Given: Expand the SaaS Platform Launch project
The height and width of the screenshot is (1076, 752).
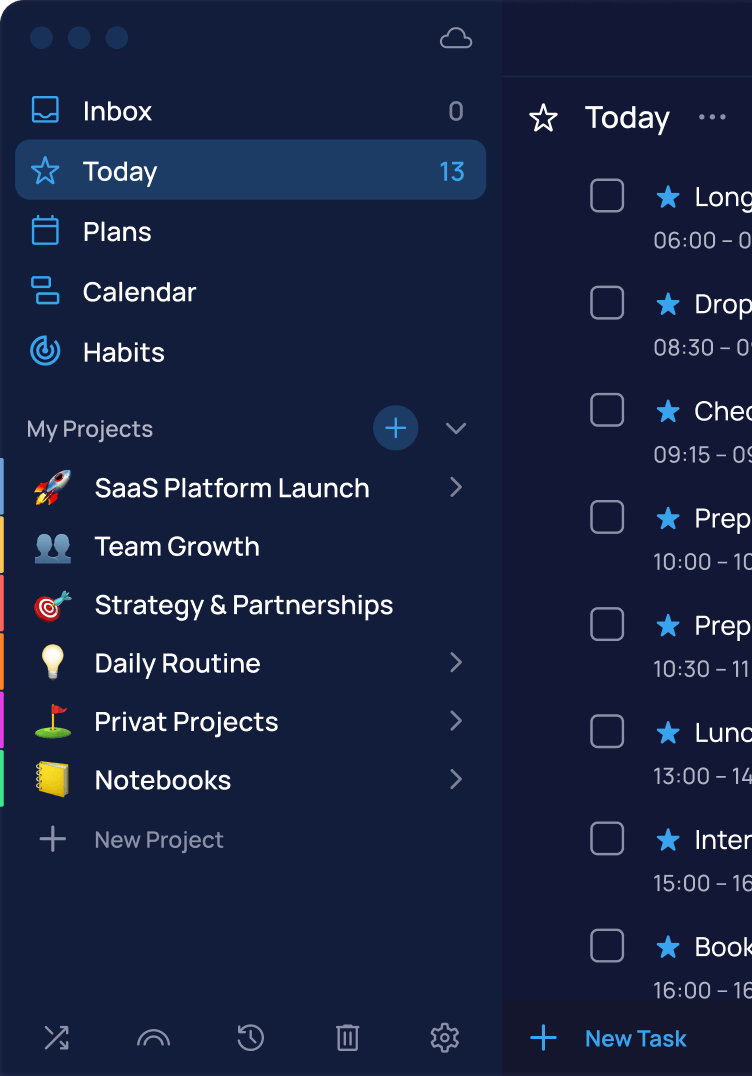Looking at the screenshot, I should pos(456,487).
